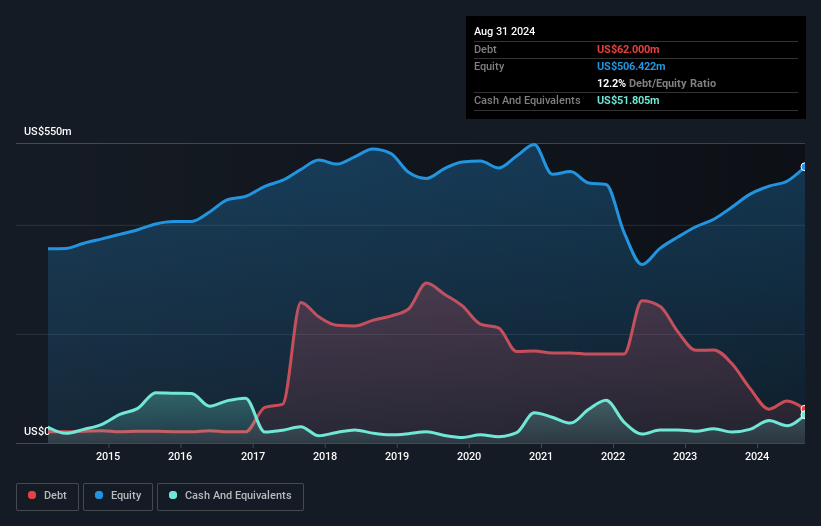Viewport: 821px width, 526px height.
Task: Click the US$0 y-axis label
Action: coord(37,431)
